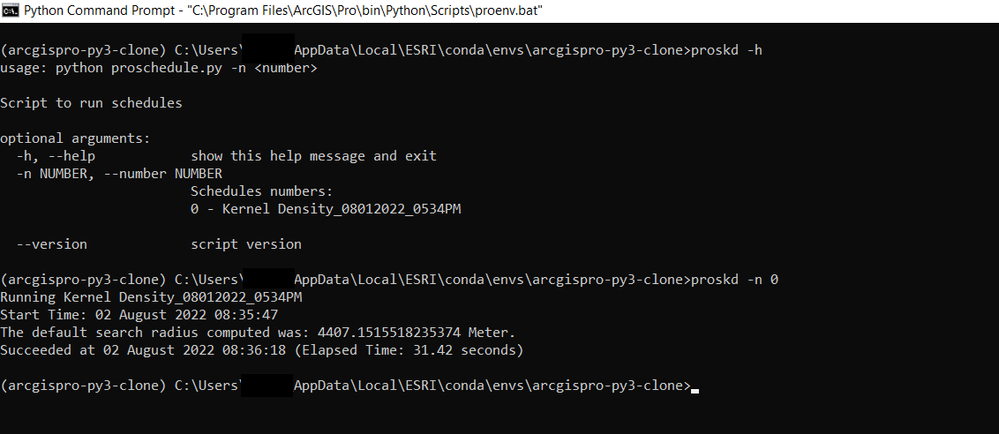Click the '-h, --help' option text
Image resolution: width=999 pixels, height=434 pixels.
click(x=56, y=156)
